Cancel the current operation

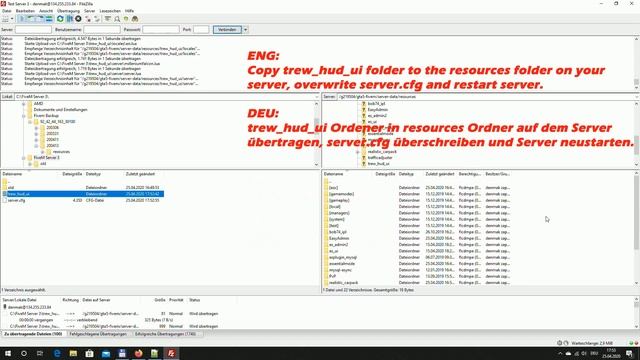(x=78, y=19)
